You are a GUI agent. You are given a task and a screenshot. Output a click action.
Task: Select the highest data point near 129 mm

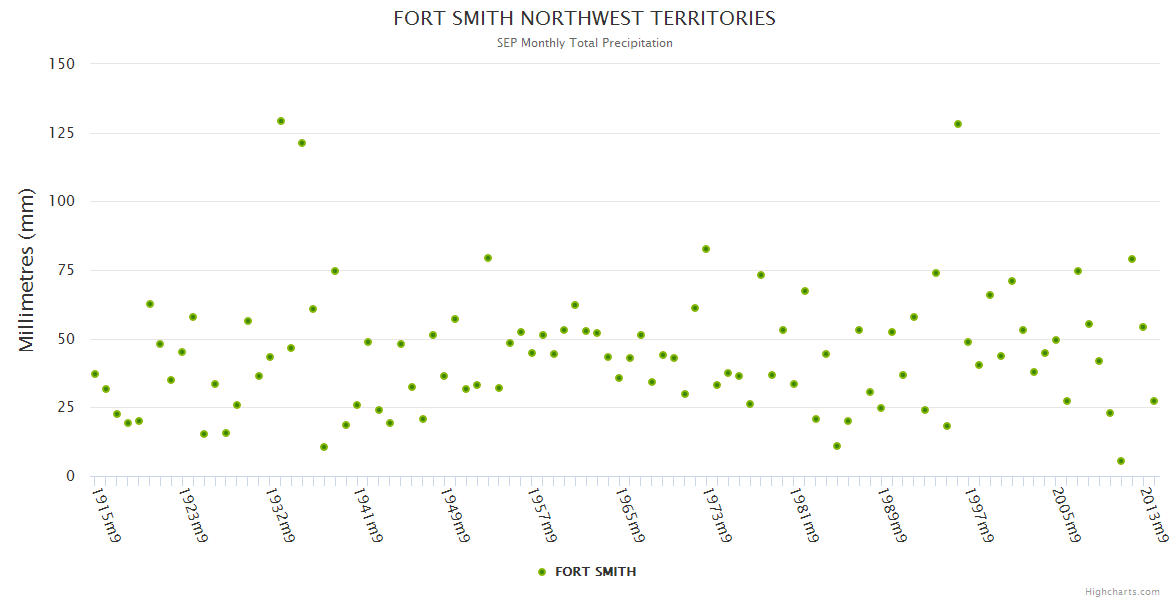click(281, 121)
